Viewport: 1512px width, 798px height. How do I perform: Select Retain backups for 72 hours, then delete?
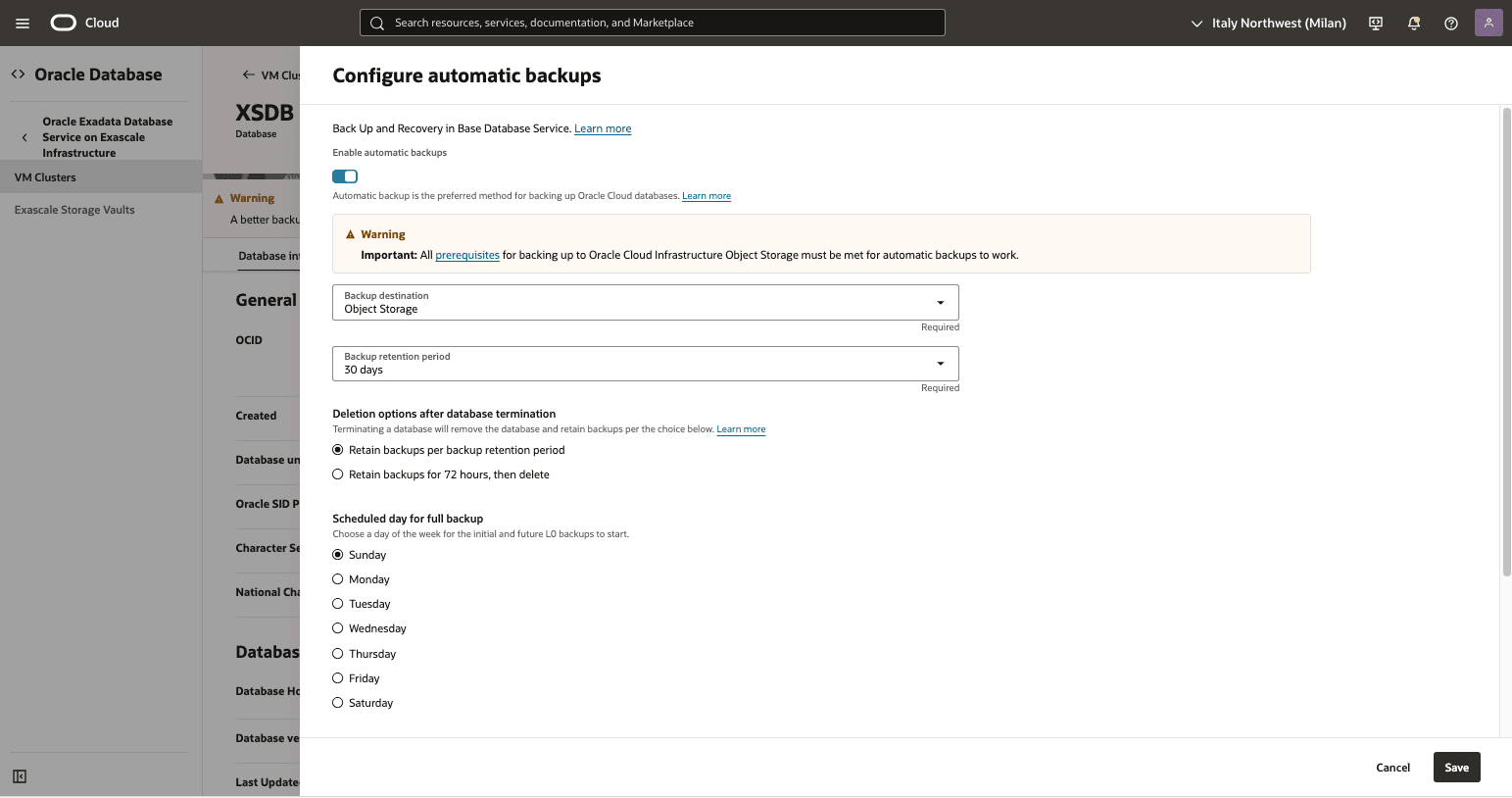click(337, 474)
